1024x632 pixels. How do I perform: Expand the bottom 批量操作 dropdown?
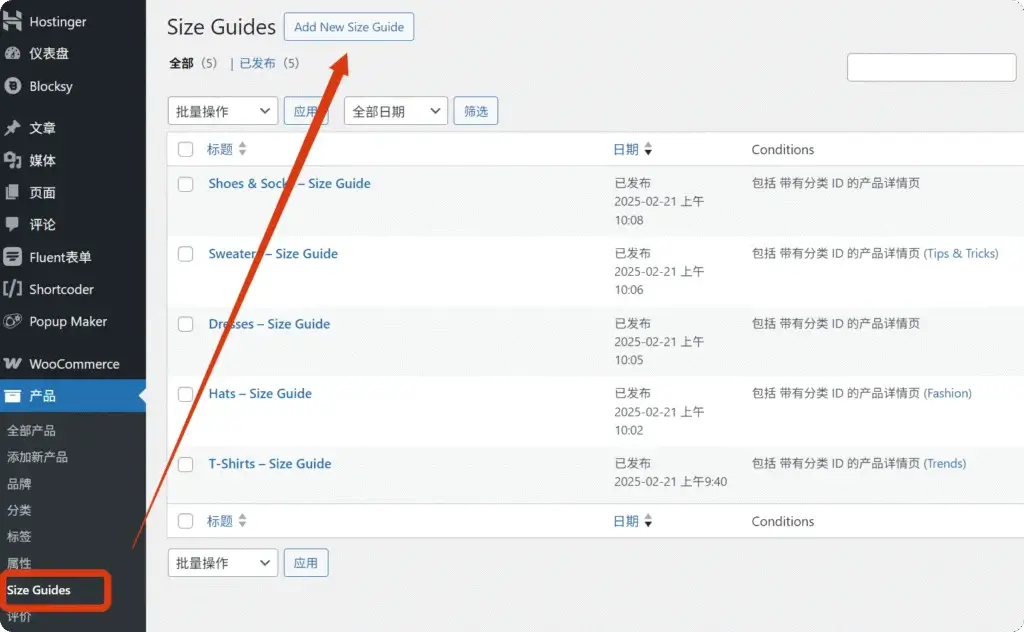222,563
